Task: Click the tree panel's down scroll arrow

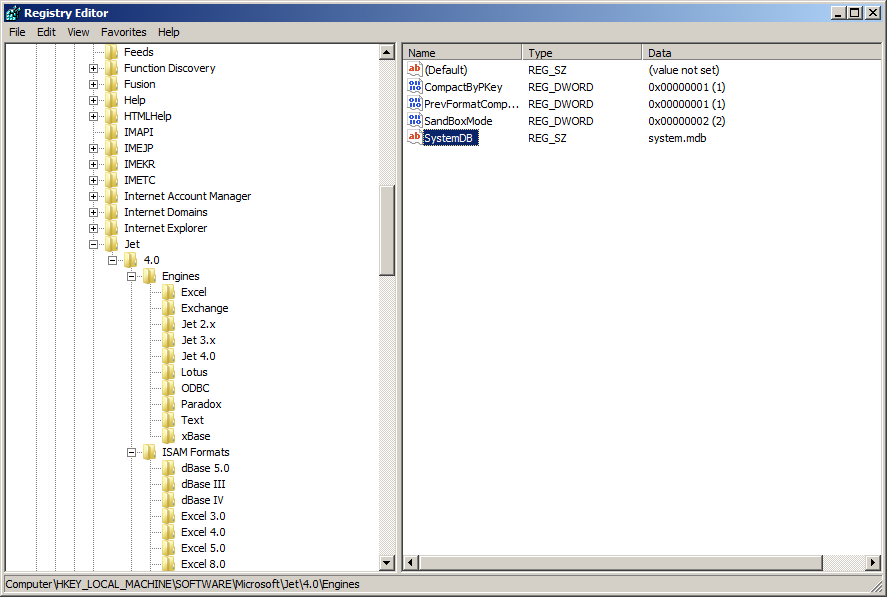Action: 386,564
